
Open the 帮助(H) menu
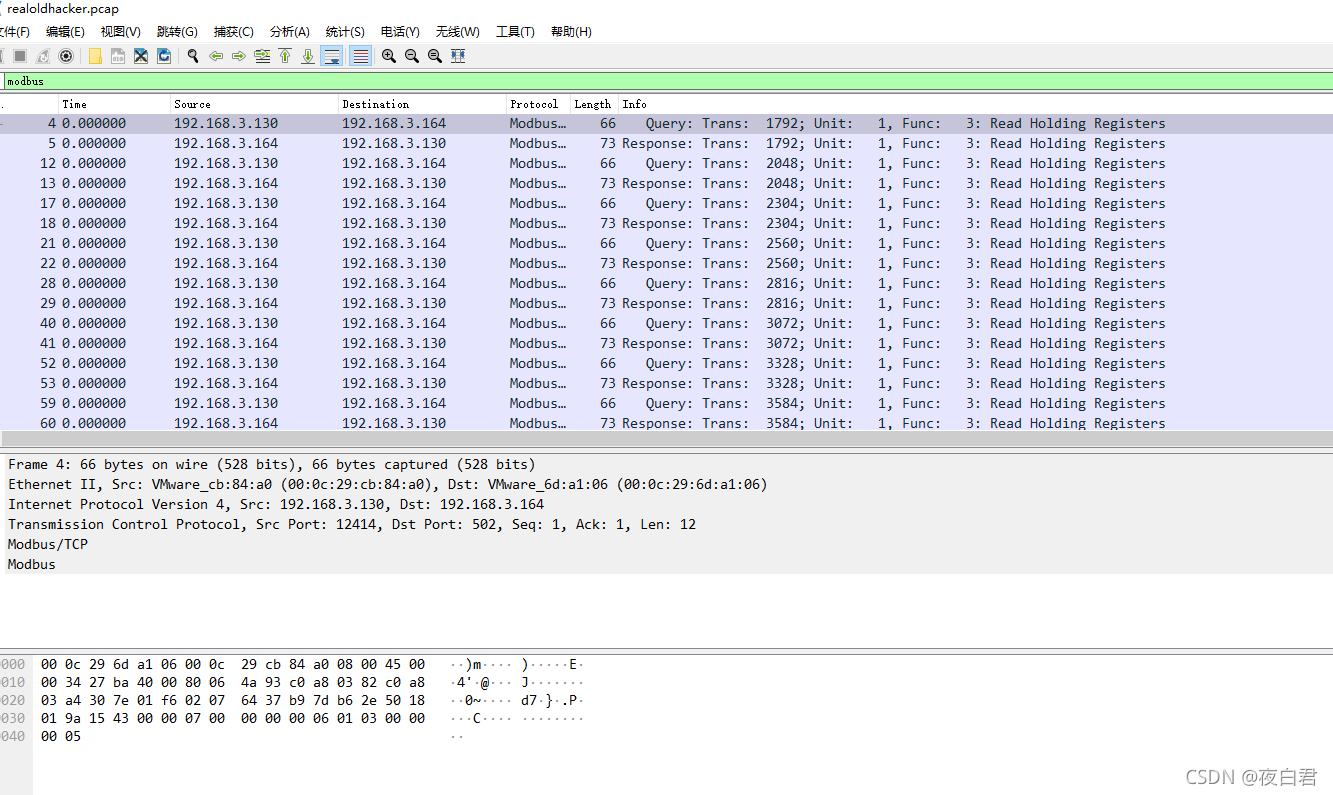tap(571, 32)
